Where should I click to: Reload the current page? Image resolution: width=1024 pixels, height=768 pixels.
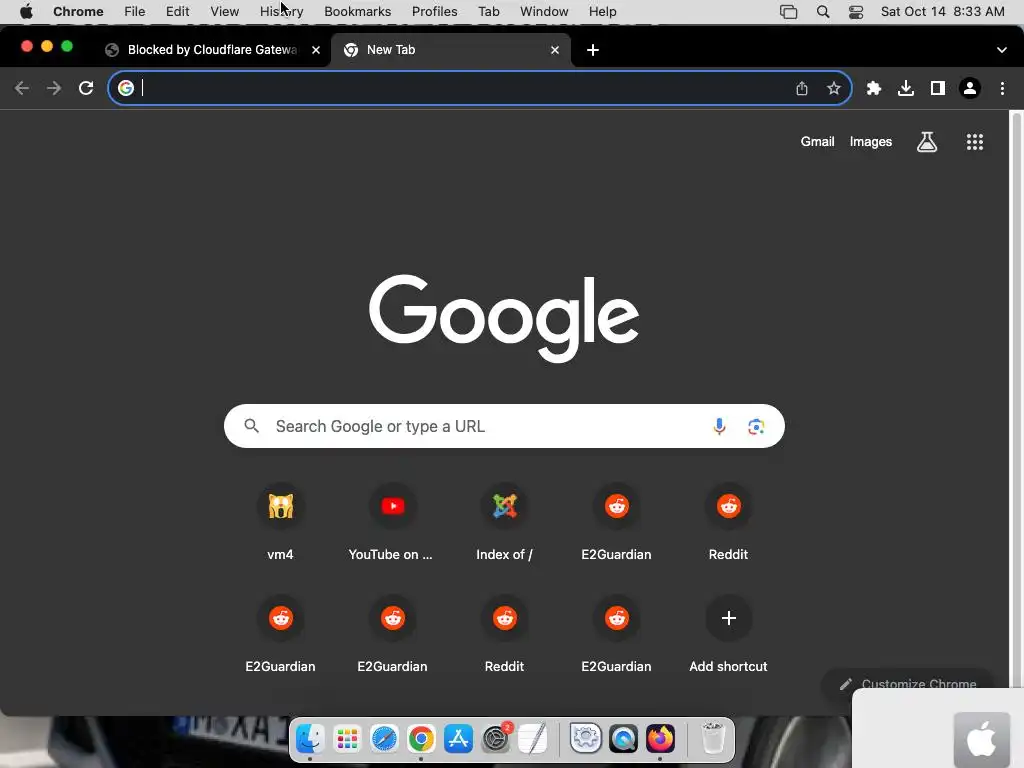tap(86, 88)
